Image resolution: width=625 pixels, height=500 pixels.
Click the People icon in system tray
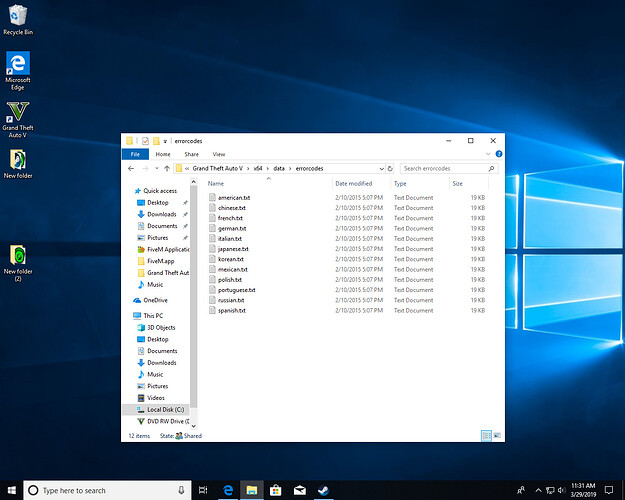[521, 490]
